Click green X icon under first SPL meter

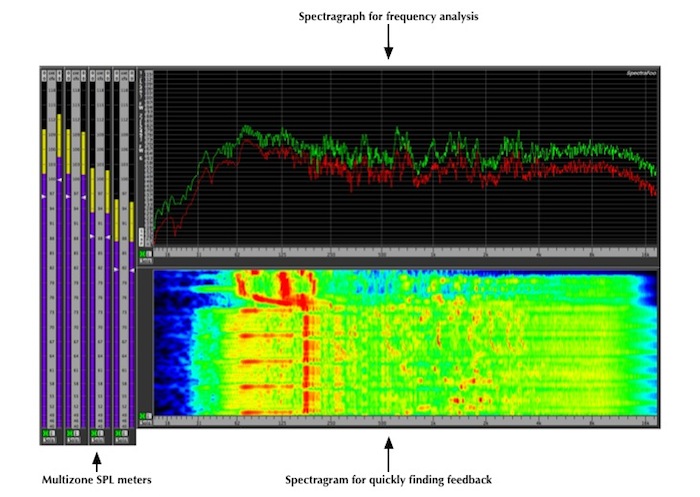pyautogui.click(x=45, y=433)
